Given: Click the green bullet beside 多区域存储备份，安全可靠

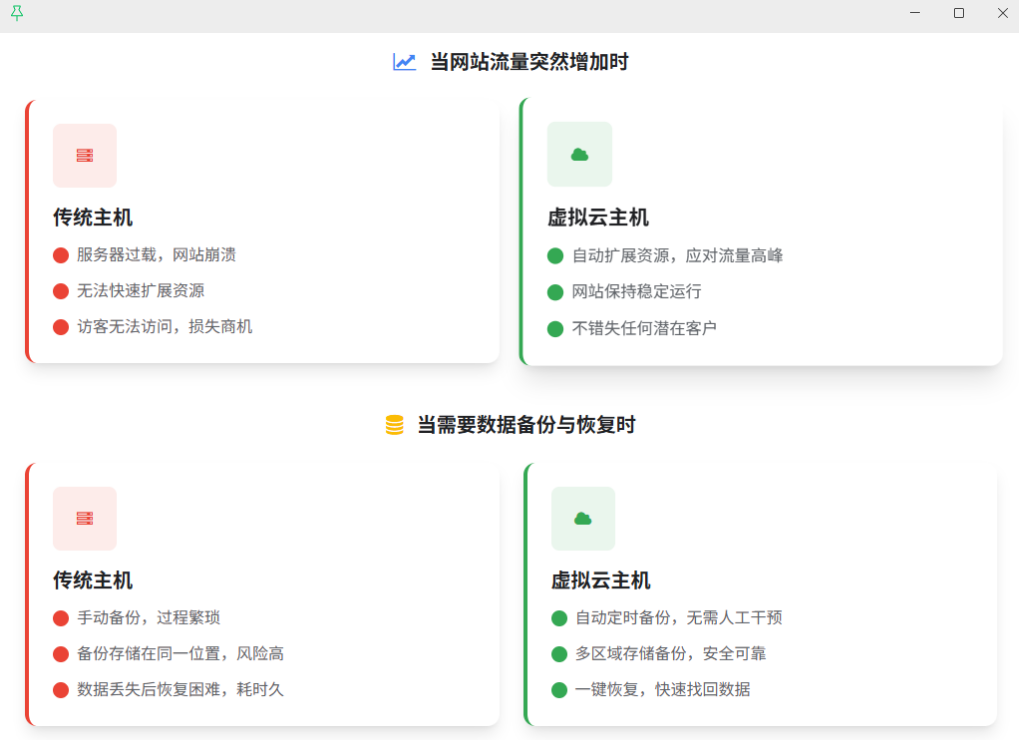Looking at the screenshot, I should pyautogui.click(x=559, y=654).
